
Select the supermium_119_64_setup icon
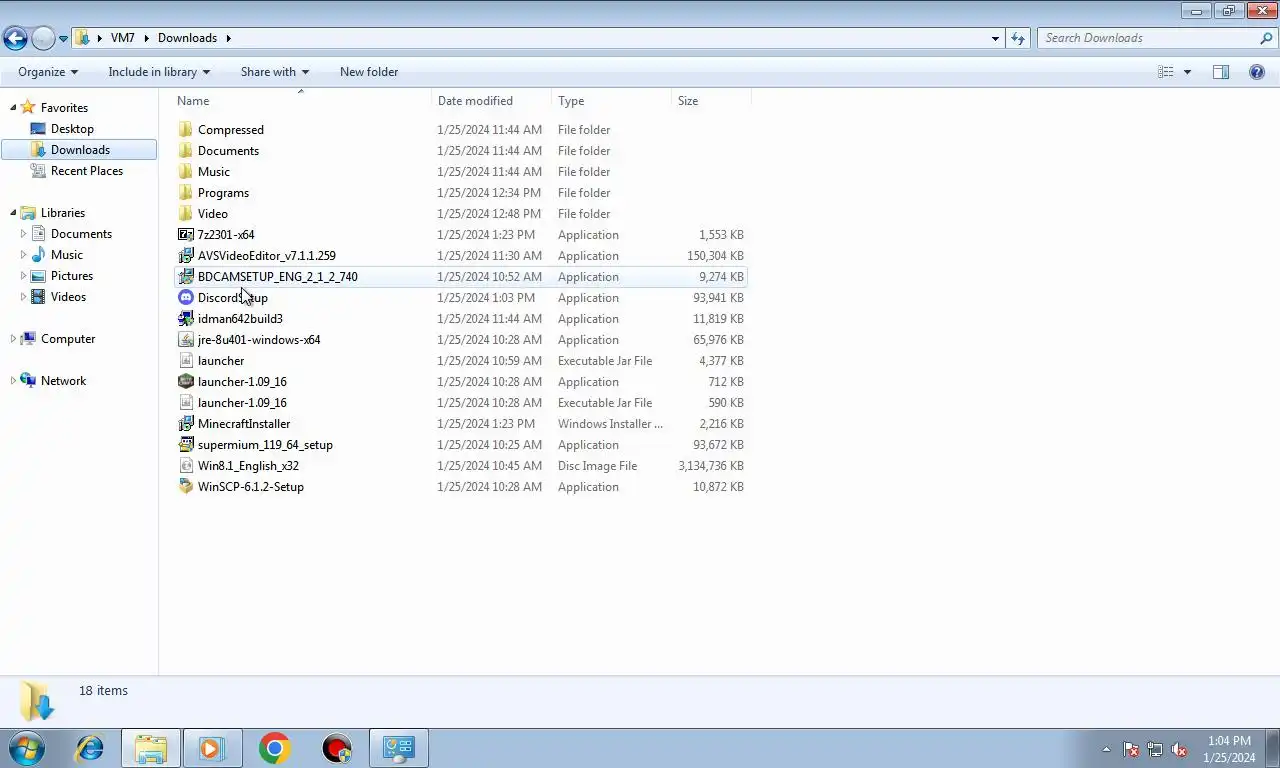(x=185, y=445)
